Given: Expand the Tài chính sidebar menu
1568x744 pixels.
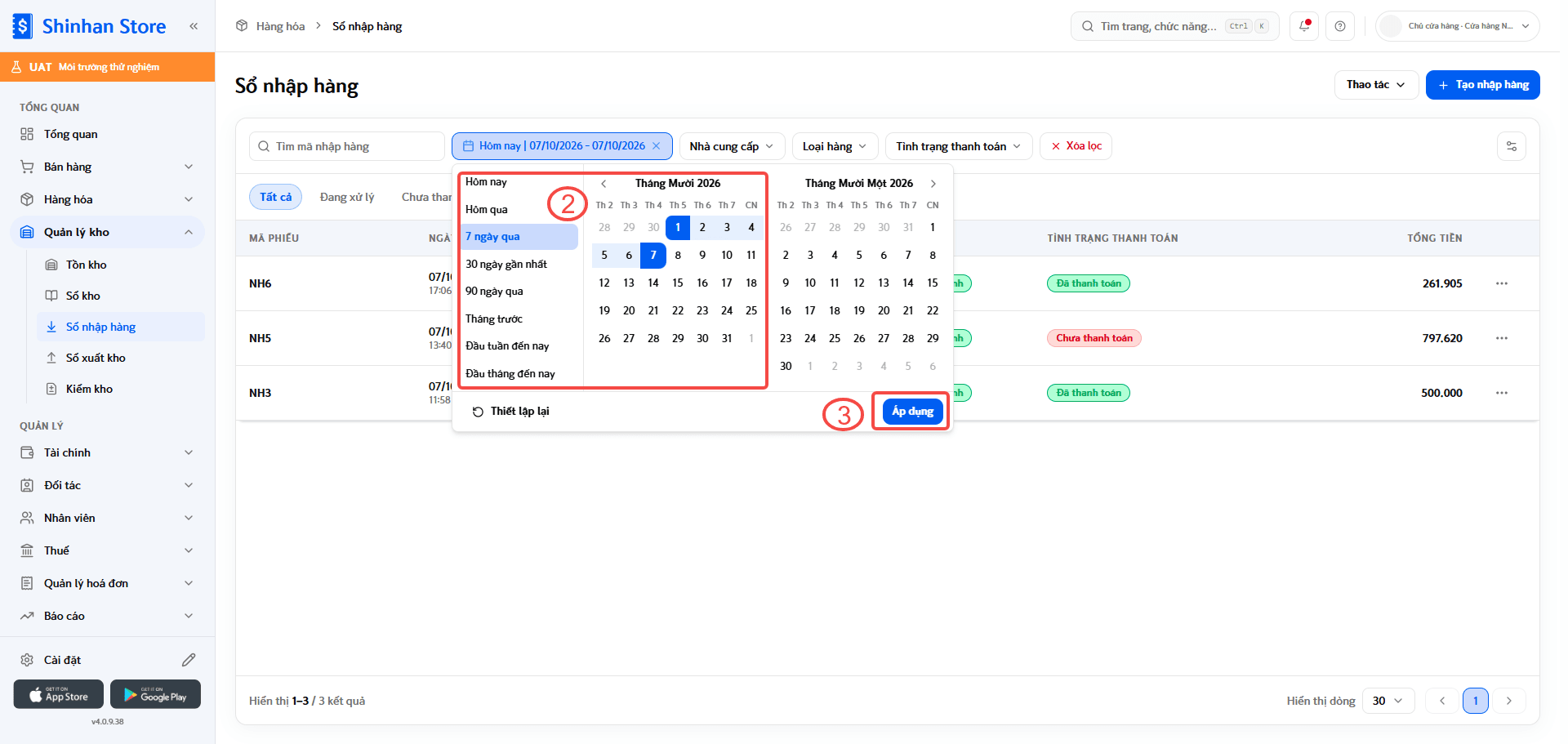Looking at the screenshot, I should click(107, 452).
